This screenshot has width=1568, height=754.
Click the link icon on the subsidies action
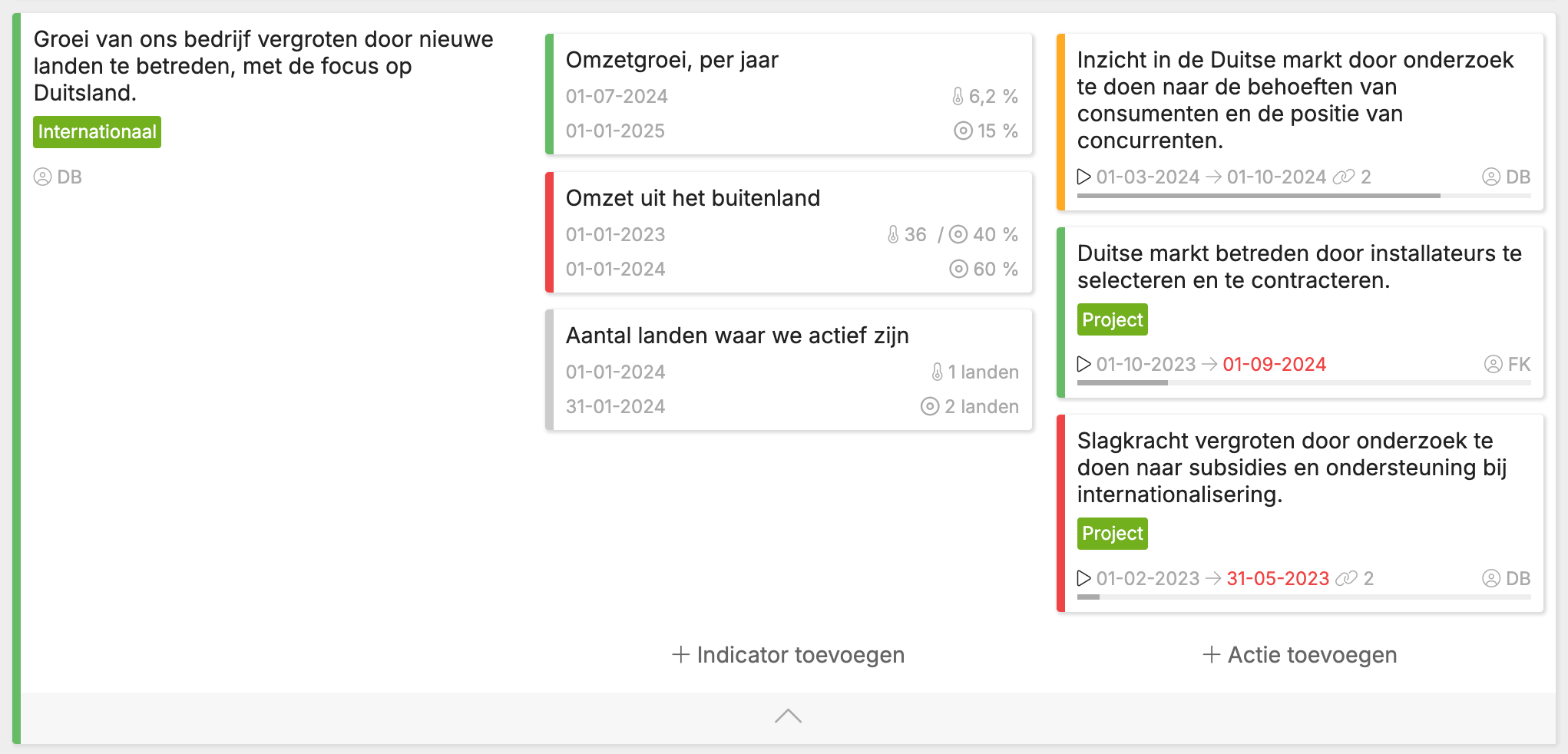point(1347,579)
